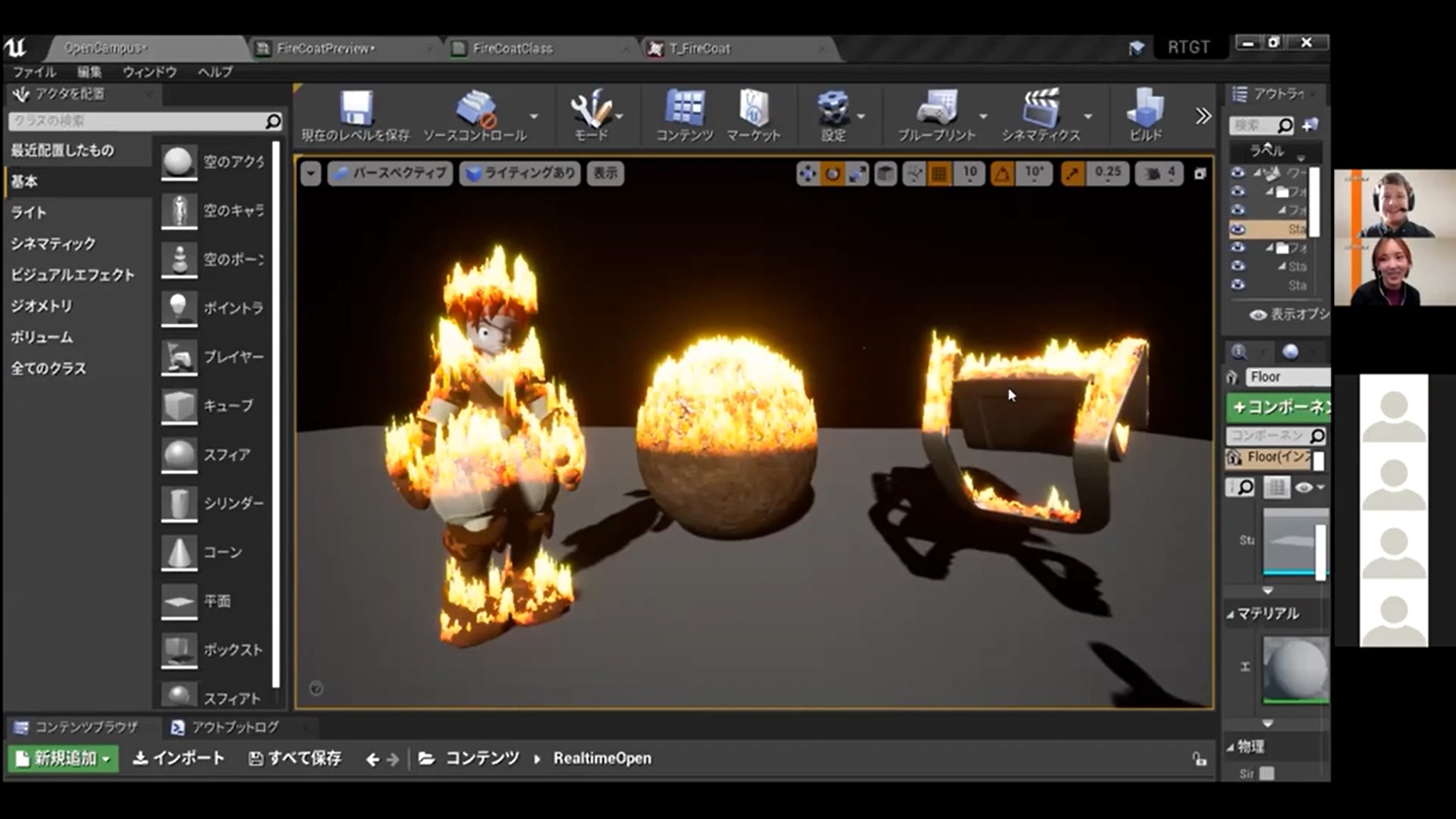Open viewport options dropdown arrow
Viewport: 1456px width, 819px height.
tap(310, 174)
